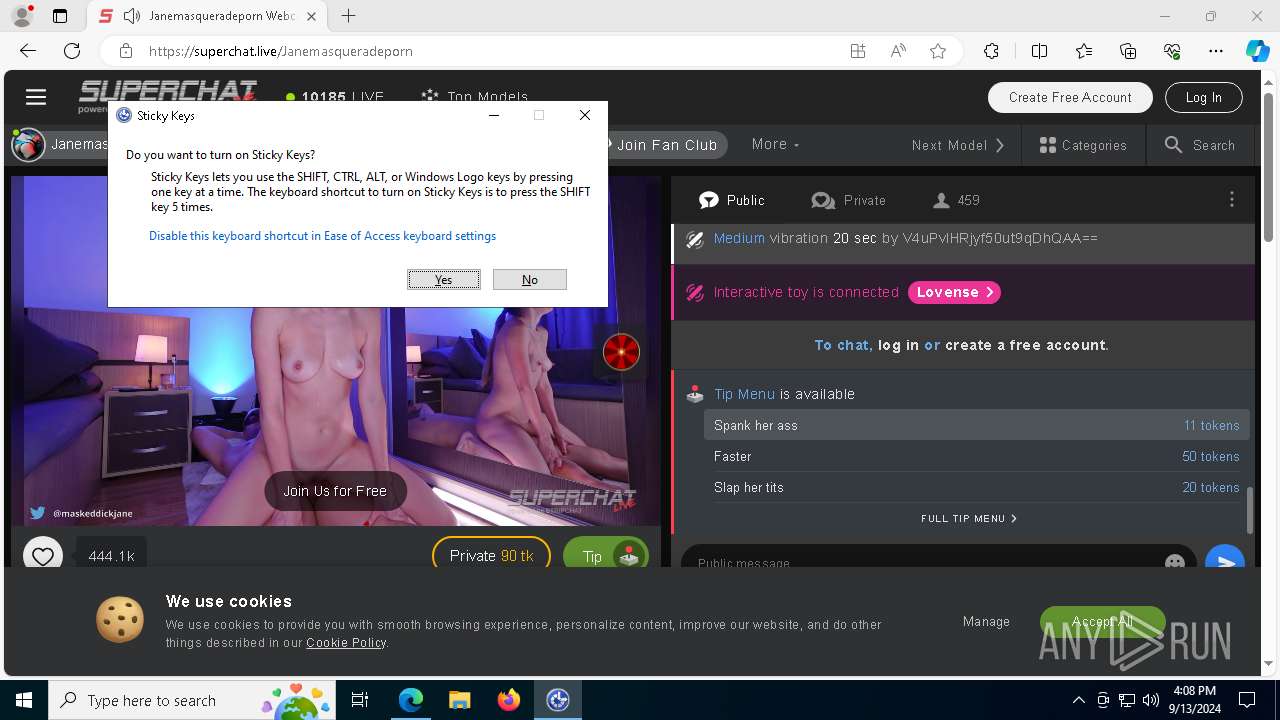This screenshot has width=1280, height=720.
Task: Go to Next Model
Action: (x=958, y=145)
